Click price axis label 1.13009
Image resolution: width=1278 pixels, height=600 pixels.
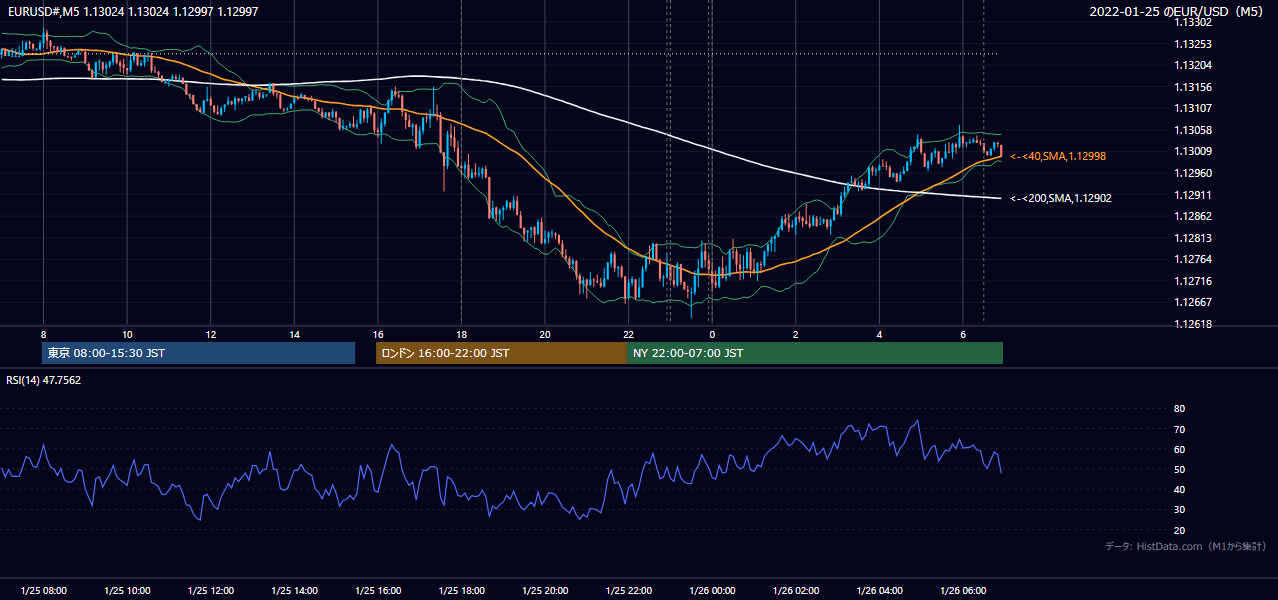[x=1193, y=151]
